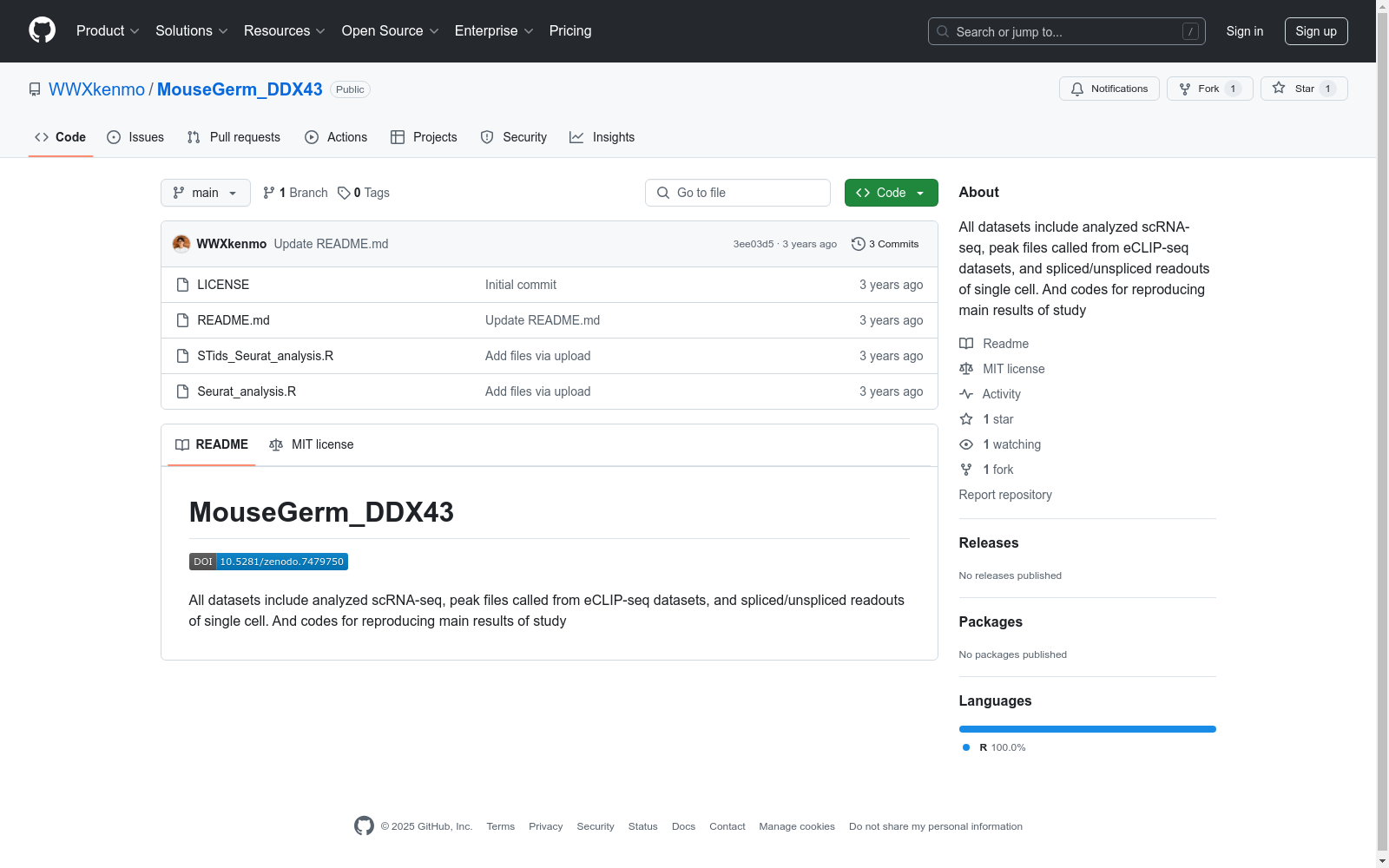Open Initial commit message link
Image resolution: width=1389 pixels, height=868 pixels.
pos(521,285)
